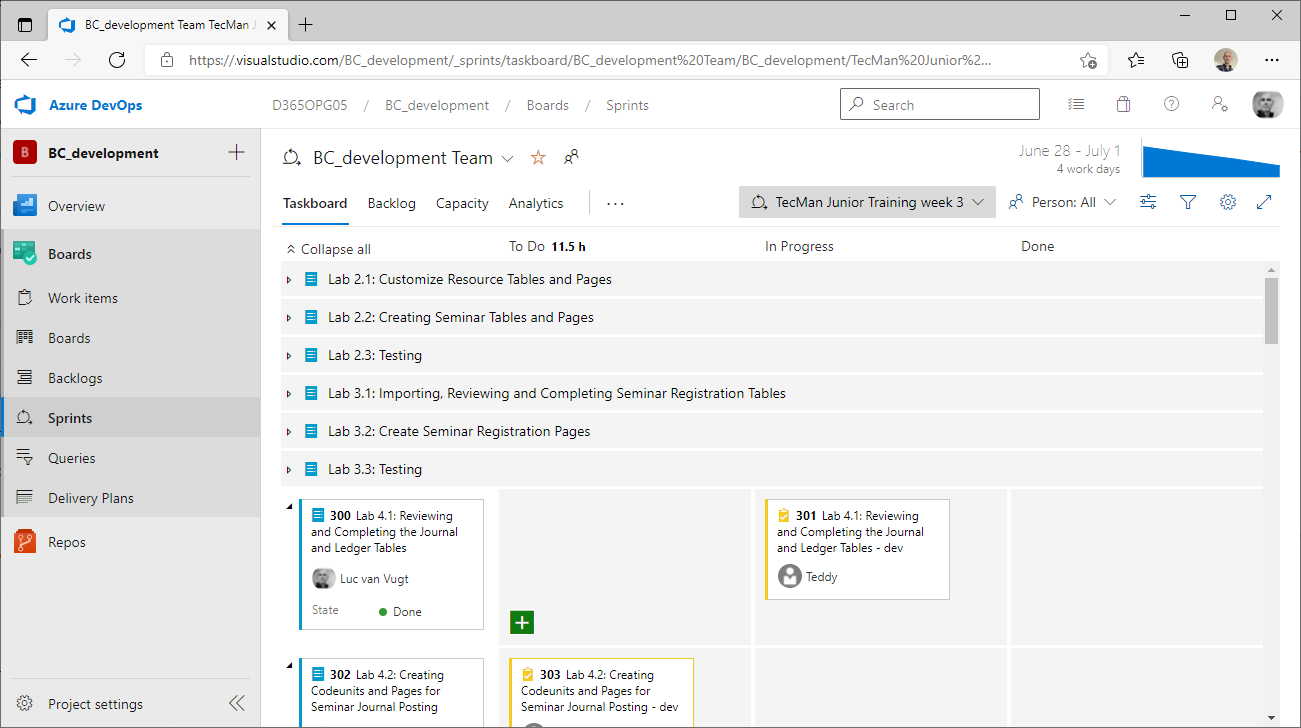Click the filter funnel icon
Viewport: 1301px width, 728px height.
(x=1188, y=202)
